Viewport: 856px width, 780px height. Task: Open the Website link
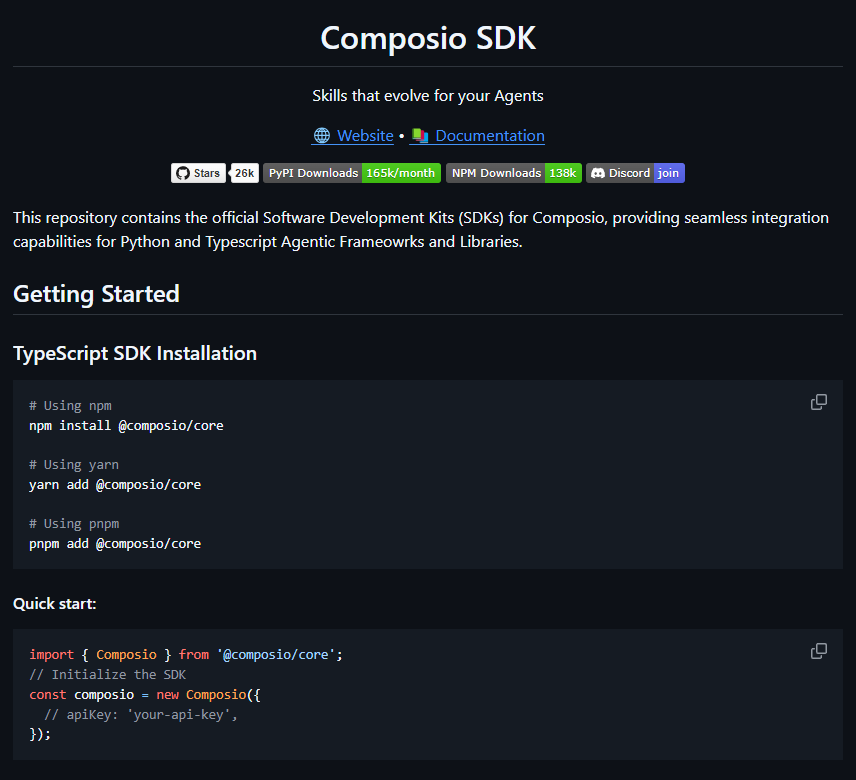(365, 136)
